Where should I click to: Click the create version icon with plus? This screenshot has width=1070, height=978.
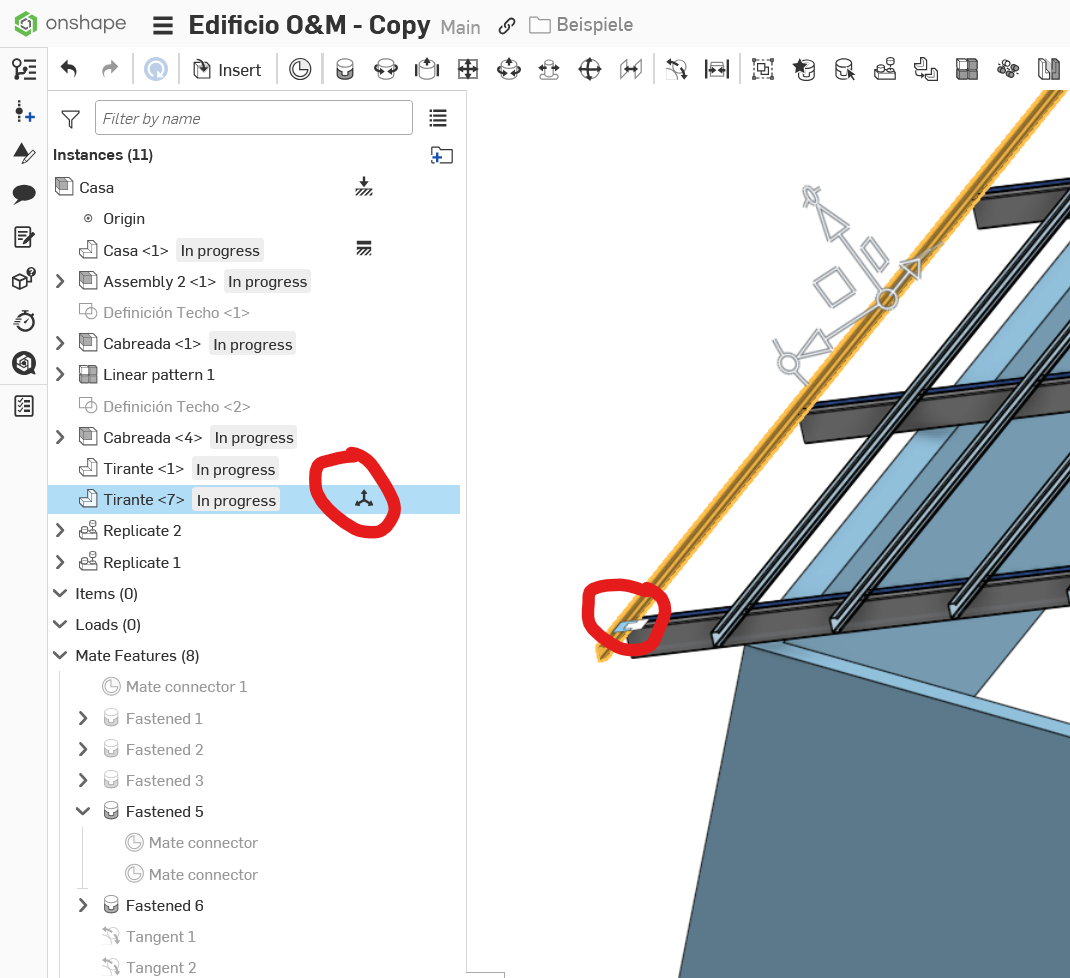pos(24,111)
